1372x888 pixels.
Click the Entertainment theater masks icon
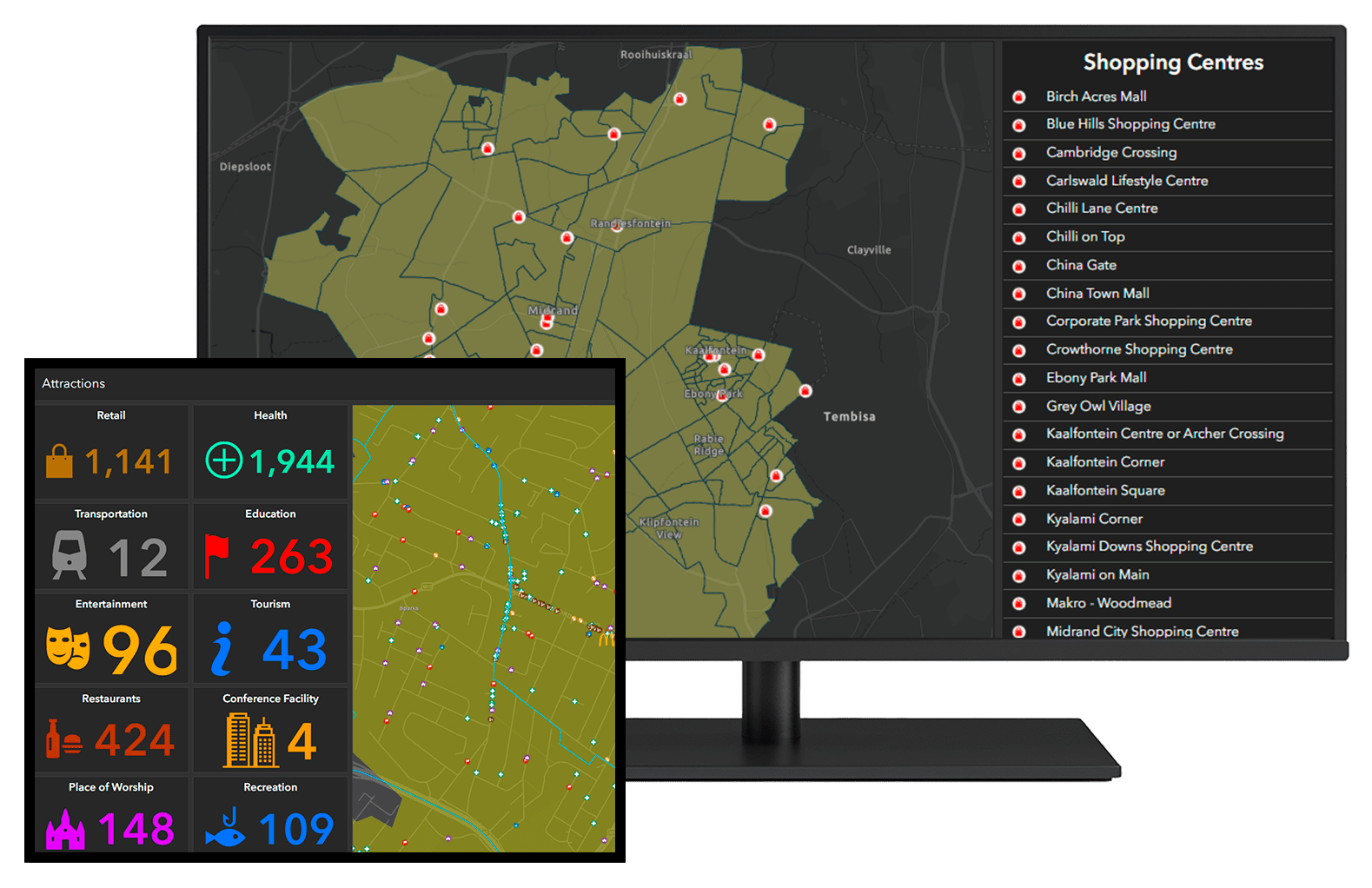[69, 648]
